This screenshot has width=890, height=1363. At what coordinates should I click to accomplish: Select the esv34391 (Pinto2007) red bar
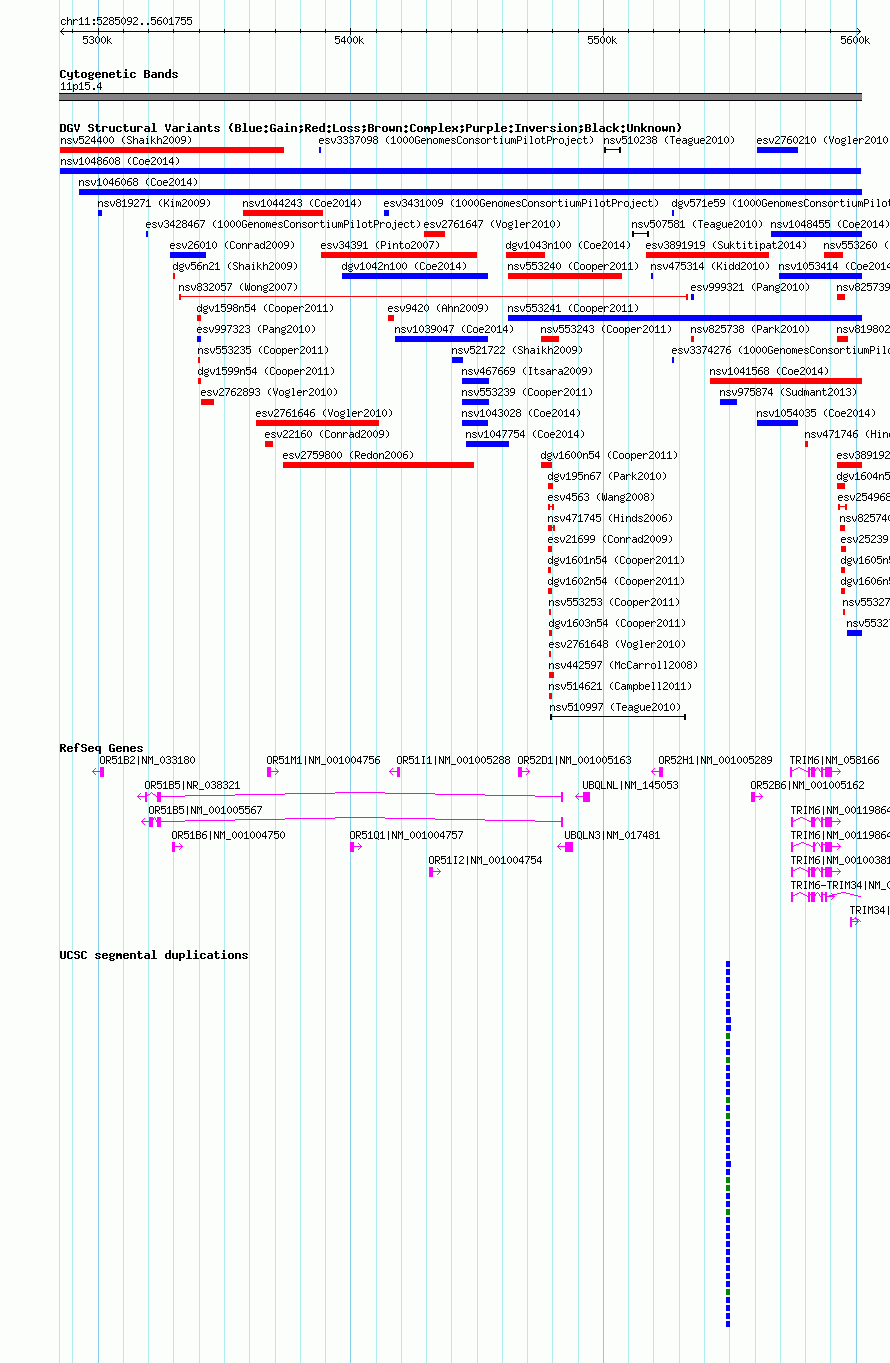click(399, 255)
